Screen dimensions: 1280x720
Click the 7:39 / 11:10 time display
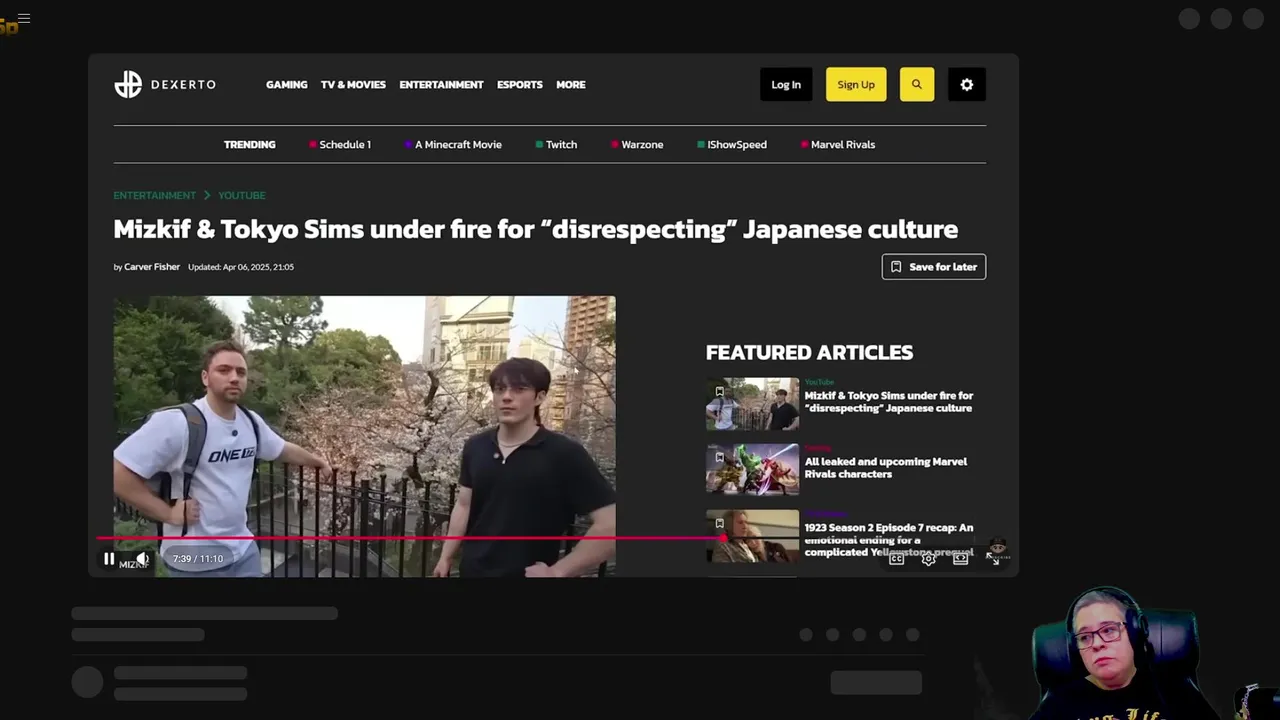[197, 559]
